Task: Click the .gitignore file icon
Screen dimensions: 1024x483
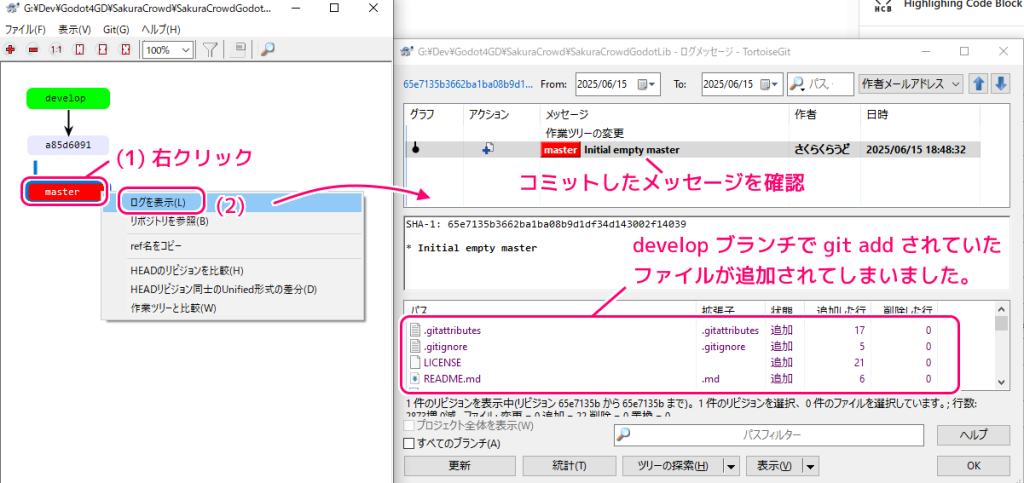Action: point(415,346)
